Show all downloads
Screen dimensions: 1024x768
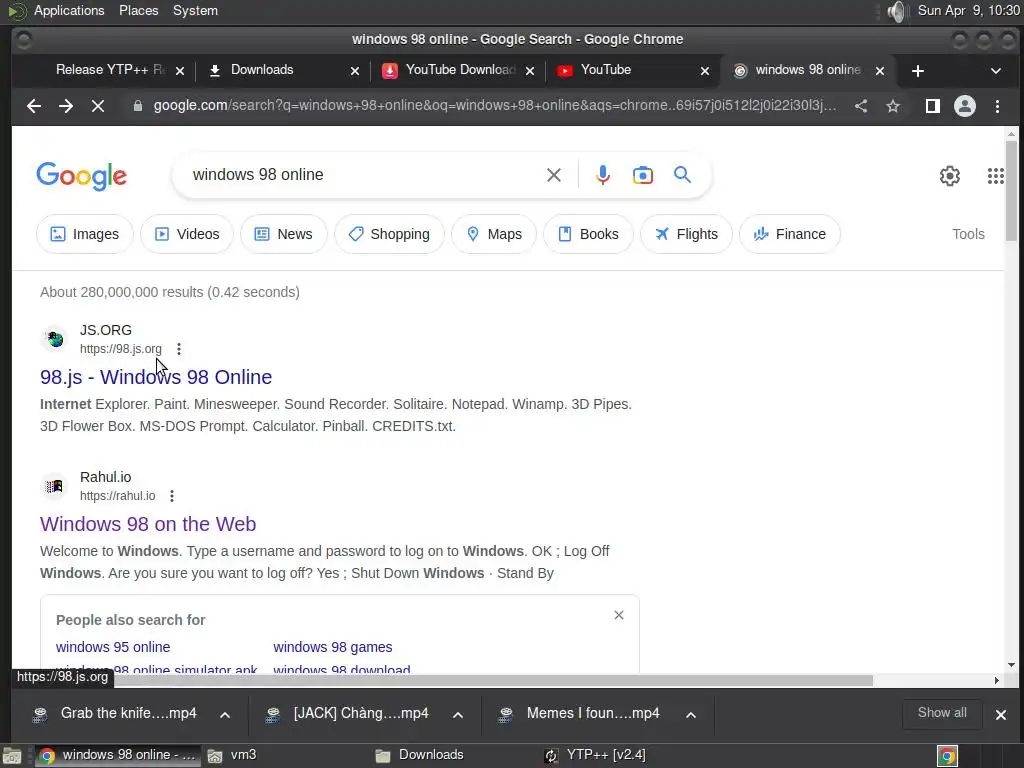942,713
